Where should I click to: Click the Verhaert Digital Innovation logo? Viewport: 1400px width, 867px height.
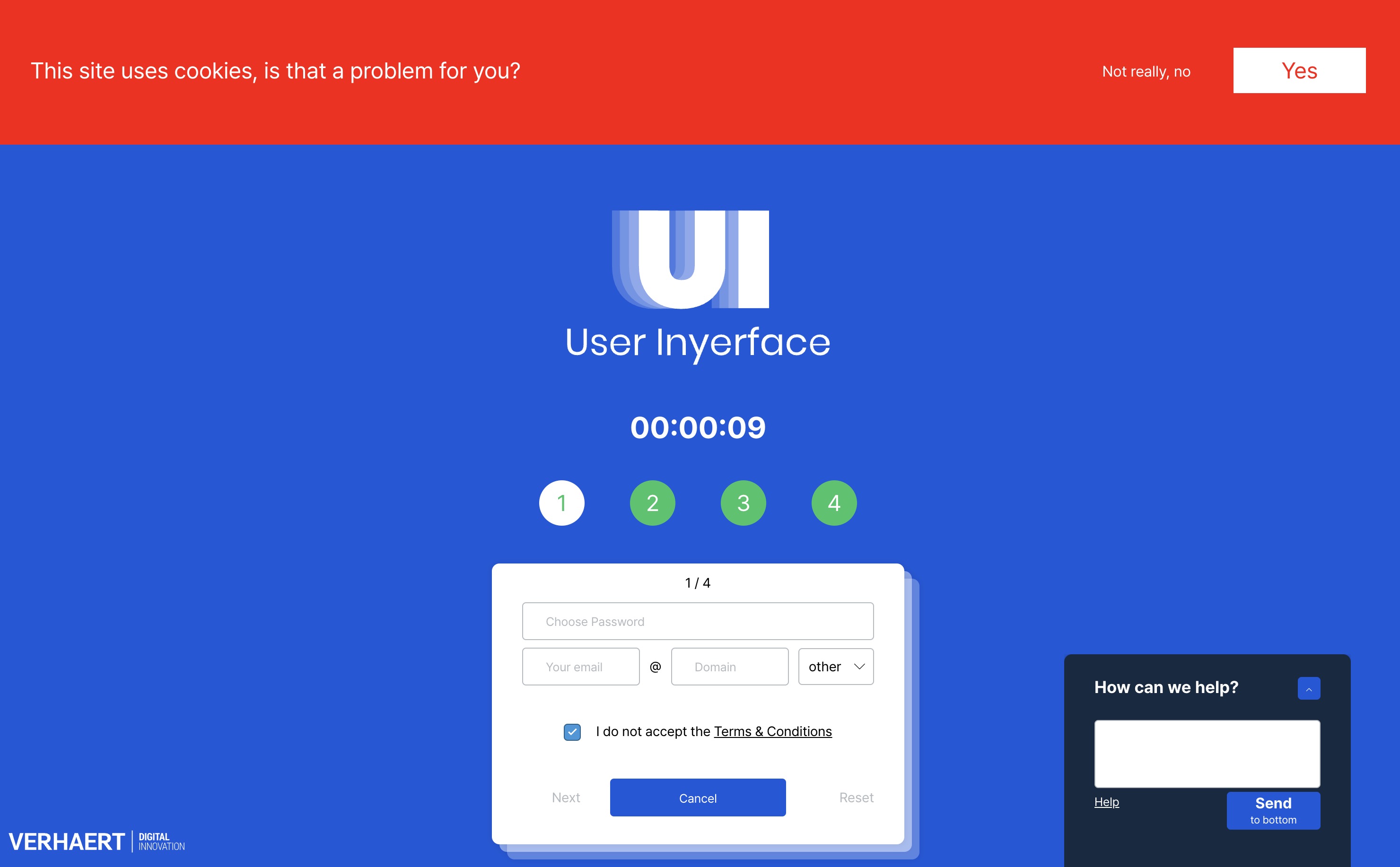pyautogui.click(x=97, y=841)
